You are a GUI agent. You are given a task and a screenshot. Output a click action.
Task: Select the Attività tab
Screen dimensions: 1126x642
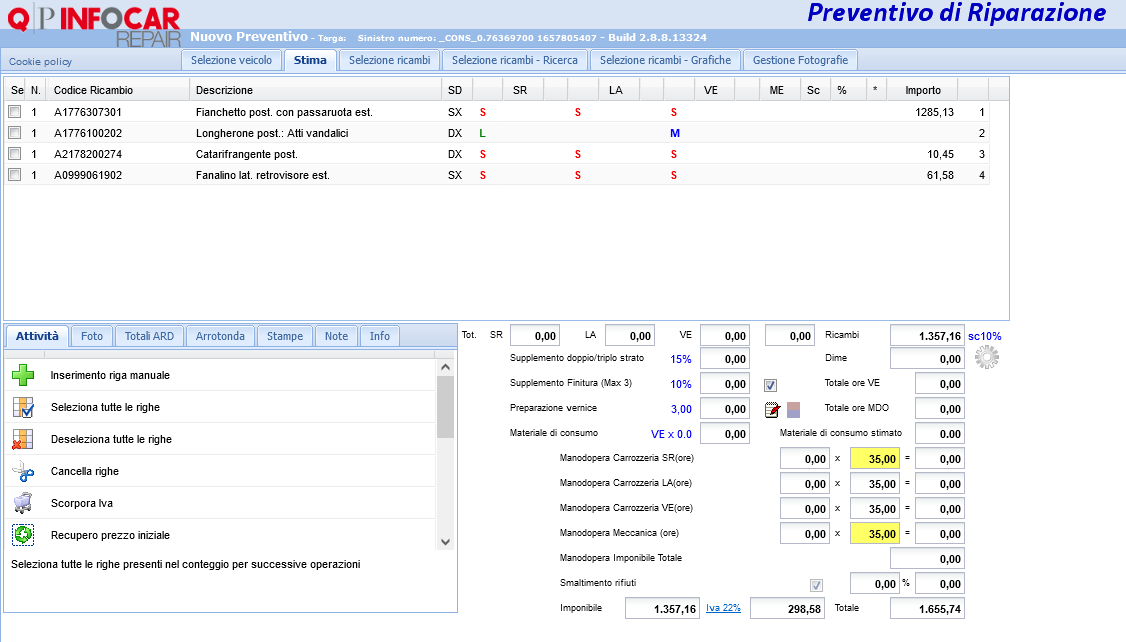coord(37,336)
